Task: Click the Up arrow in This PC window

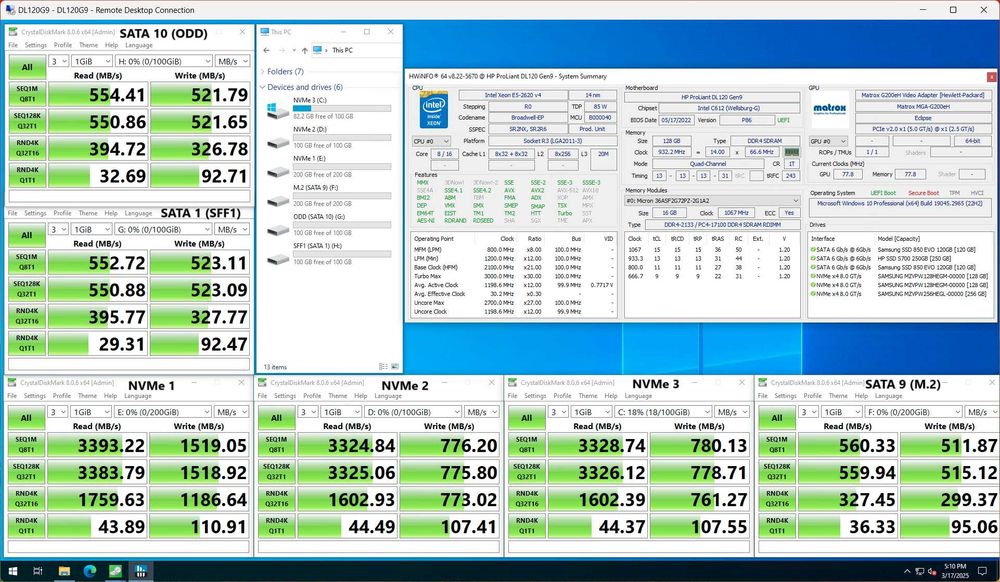Action: pos(305,50)
